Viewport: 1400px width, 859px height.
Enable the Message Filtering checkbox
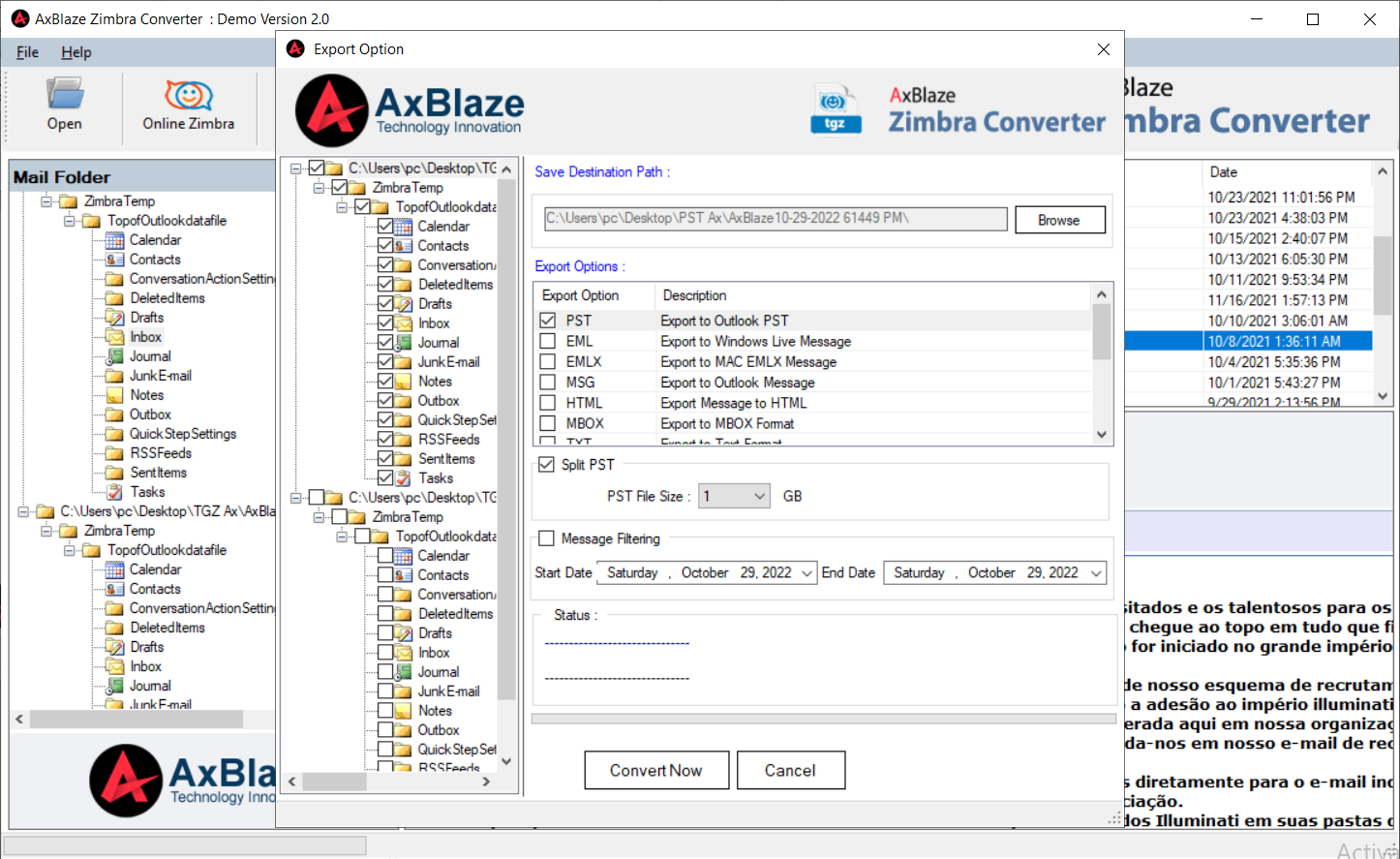pyautogui.click(x=546, y=538)
